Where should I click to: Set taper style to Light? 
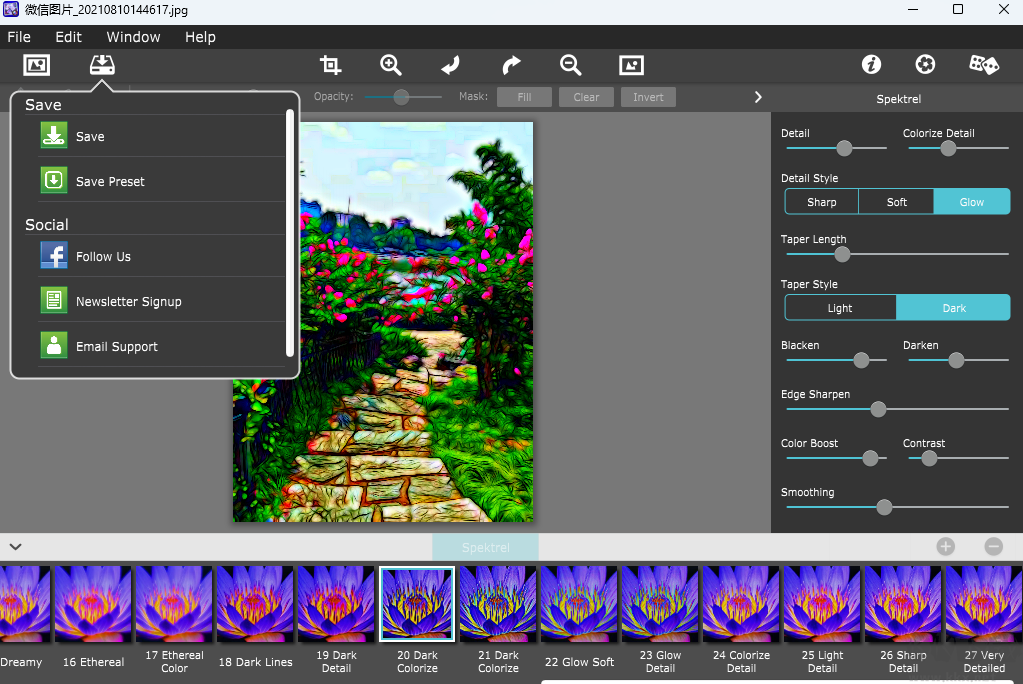coord(840,308)
